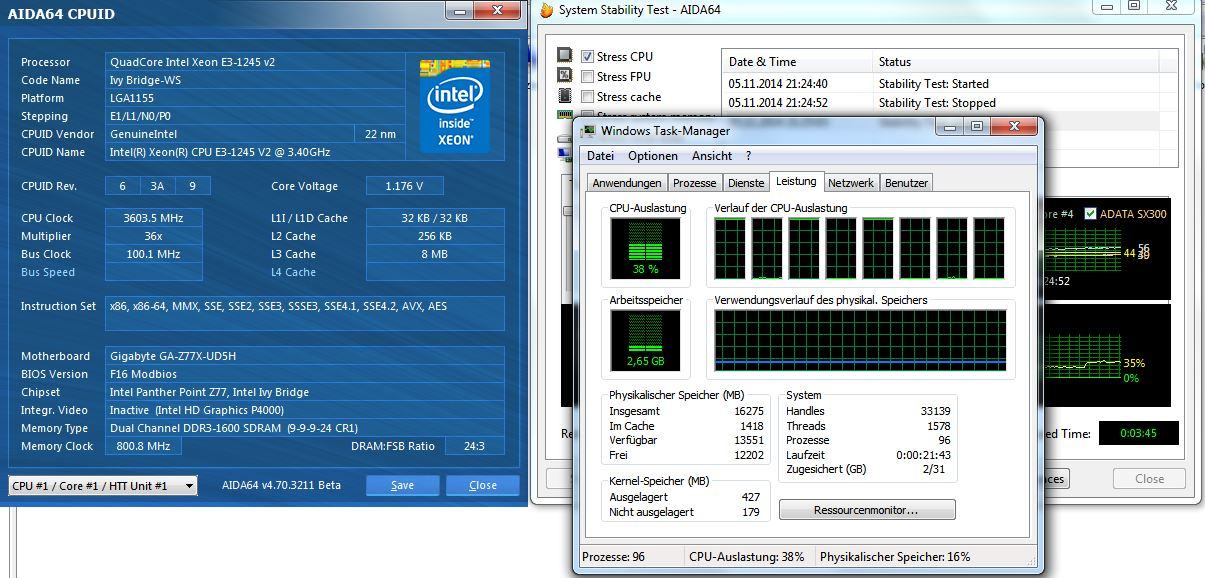Open the Optionen menu in Task-Manager
Image resolution: width=1205 pixels, height=578 pixels.
pos(653,156)
